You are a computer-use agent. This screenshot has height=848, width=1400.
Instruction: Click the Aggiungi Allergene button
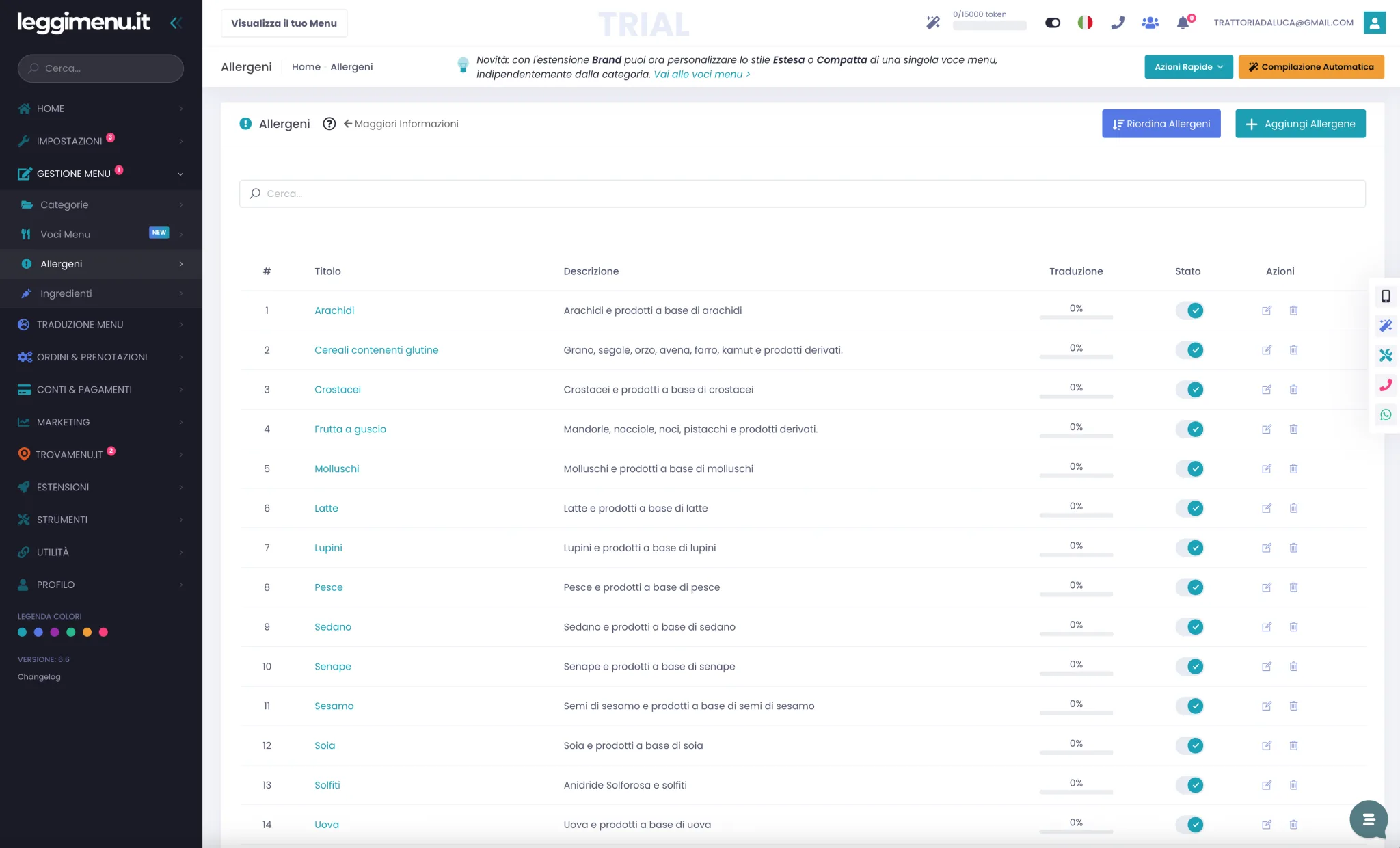(1300, 124)
